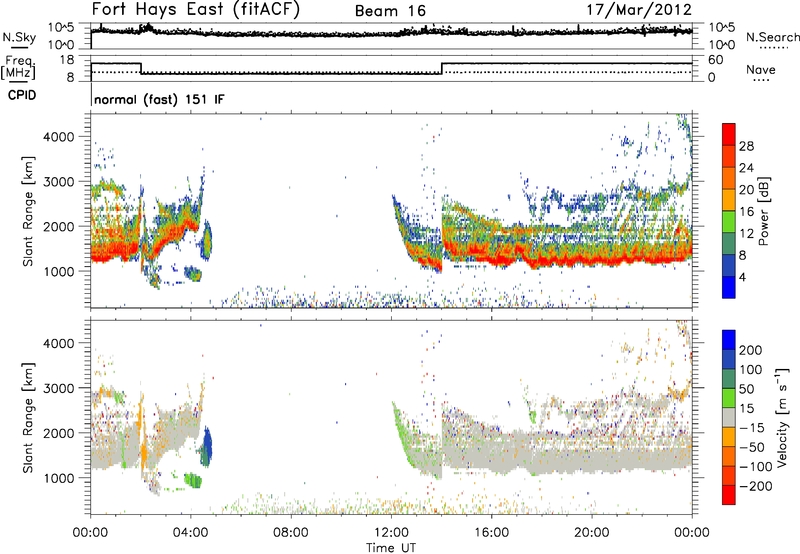Click the 'N.Search' legend label

tap(772, 37)
